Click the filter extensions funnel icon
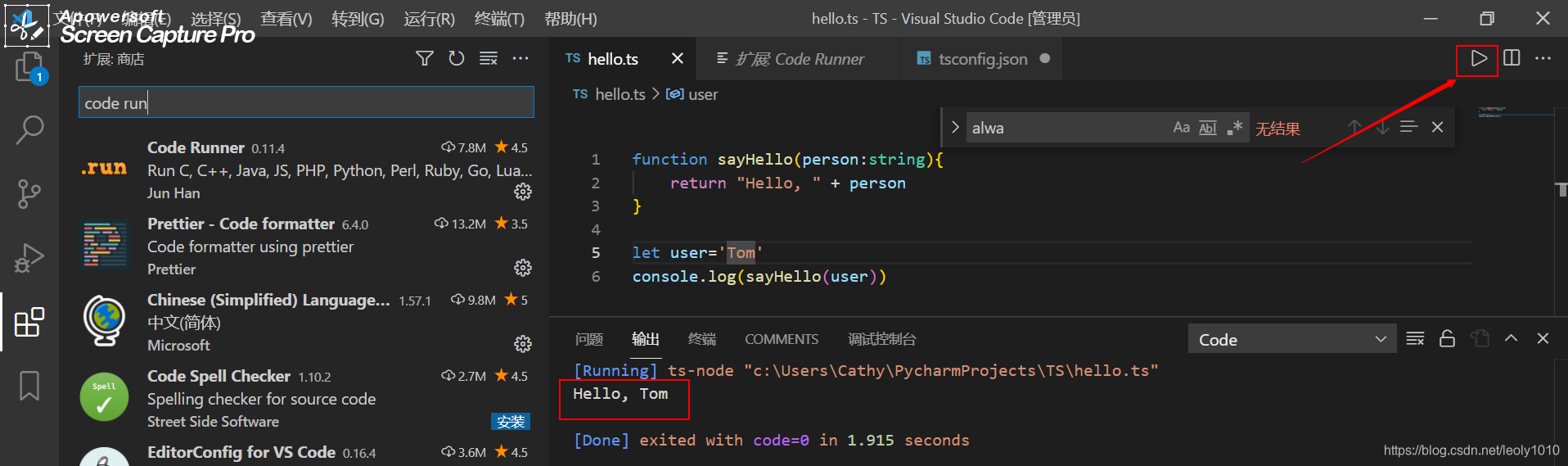This screenshot has width=1568, height=466. [425, 58]
